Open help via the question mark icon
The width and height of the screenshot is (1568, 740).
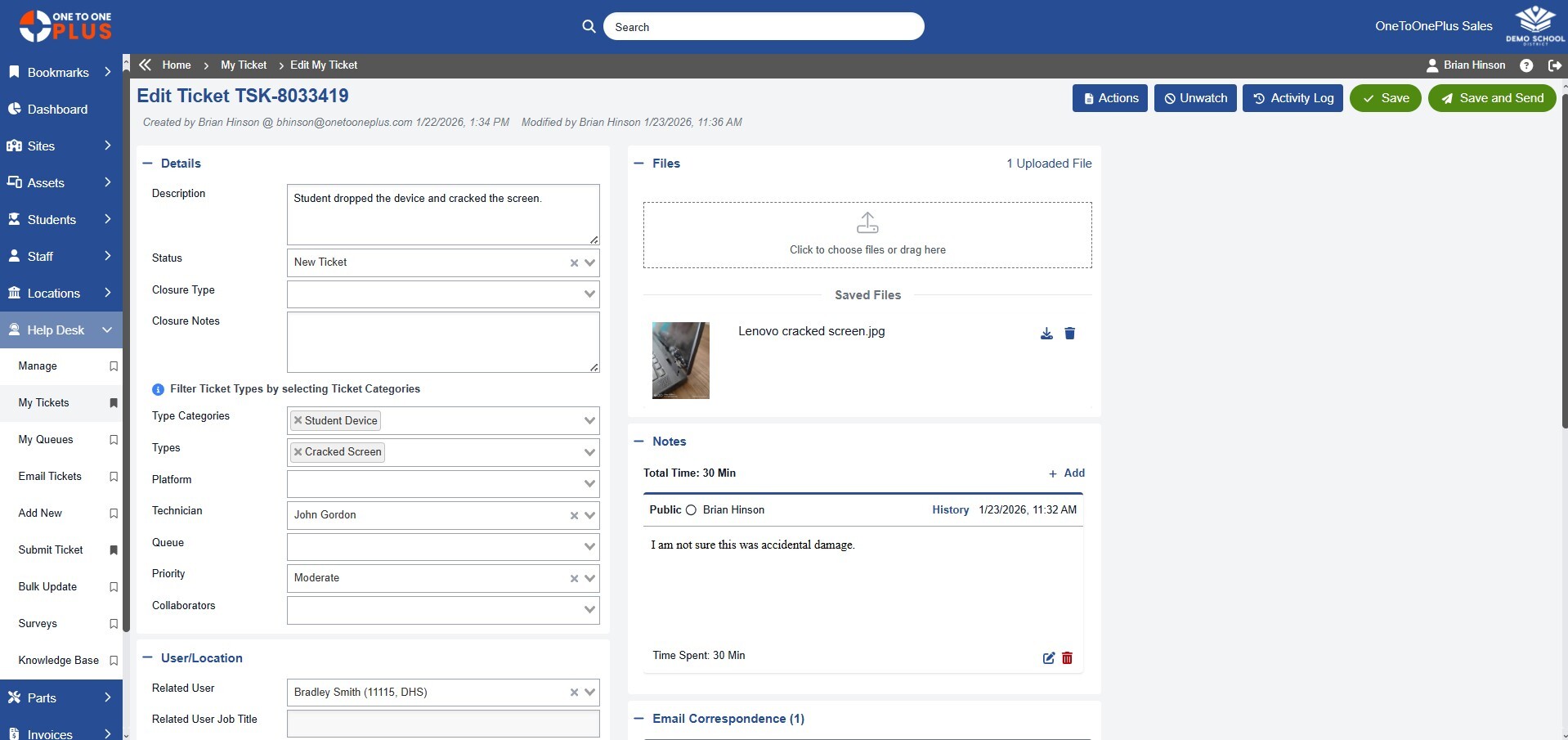[1525, 65]
